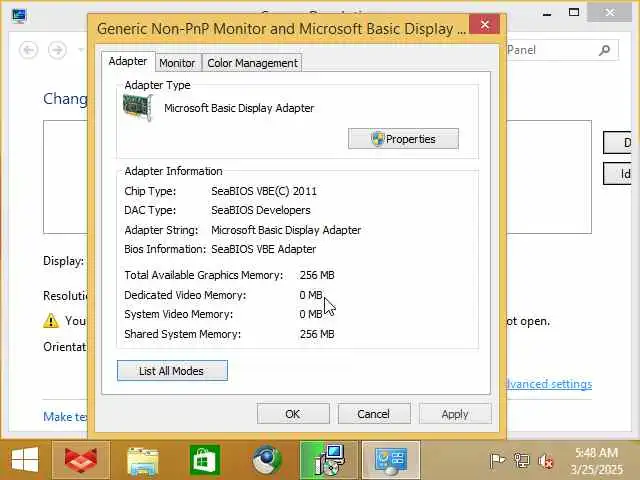Click the Dedicated Video Memory 0 MB value
This screenshot has height=480, width=640.
(x=311, y=295)
